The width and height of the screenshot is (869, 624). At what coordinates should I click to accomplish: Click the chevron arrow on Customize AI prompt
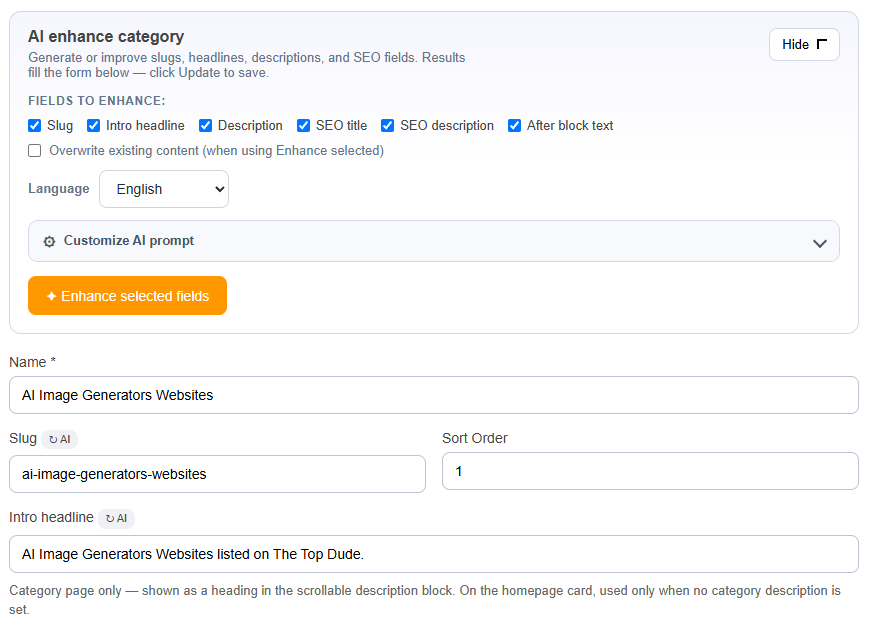tap(820, 243)
